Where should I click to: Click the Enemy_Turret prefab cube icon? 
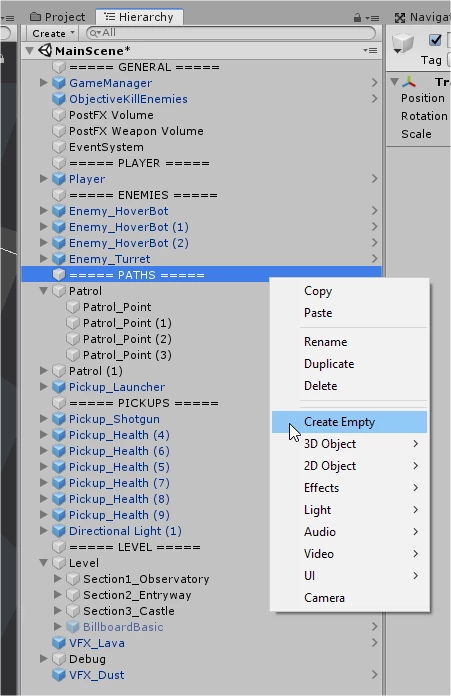59,259
